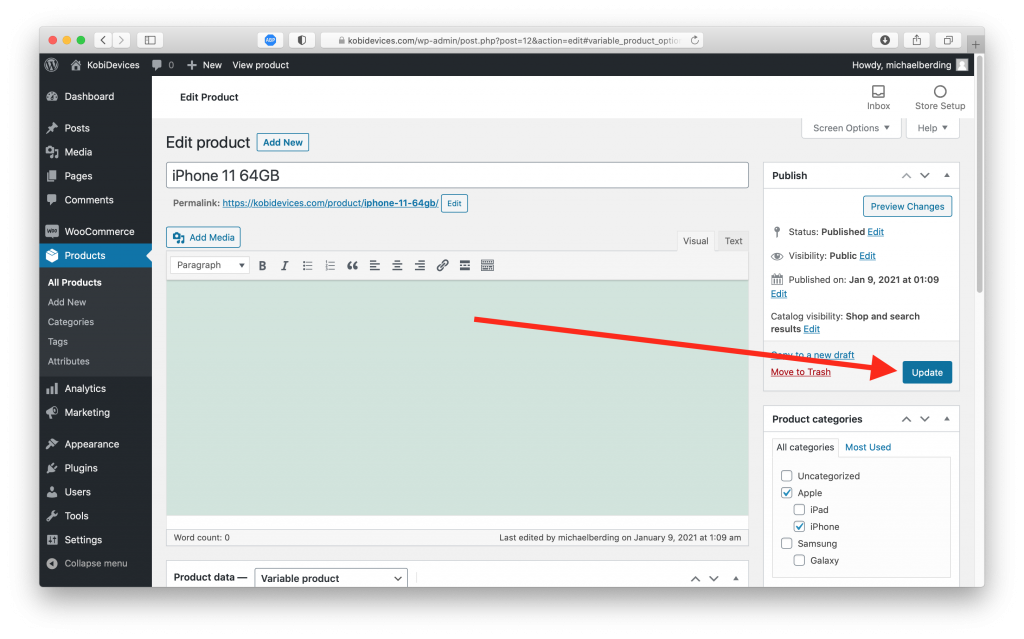The image size is (1024, 639).
Task: Show Safari sidebar
Action: click(150, 41)
